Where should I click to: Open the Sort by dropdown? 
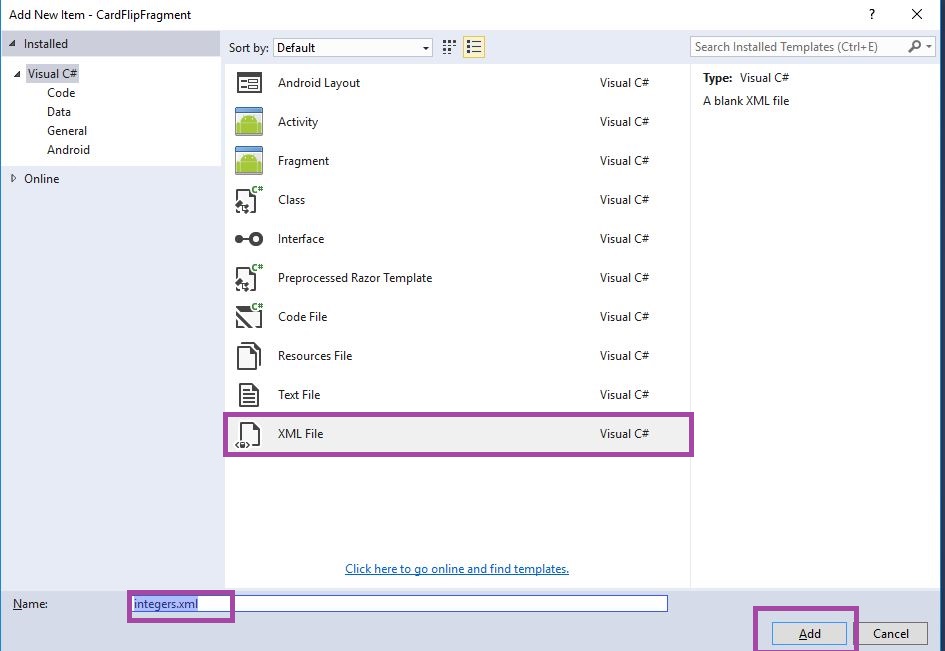click(x=353, y=47)
